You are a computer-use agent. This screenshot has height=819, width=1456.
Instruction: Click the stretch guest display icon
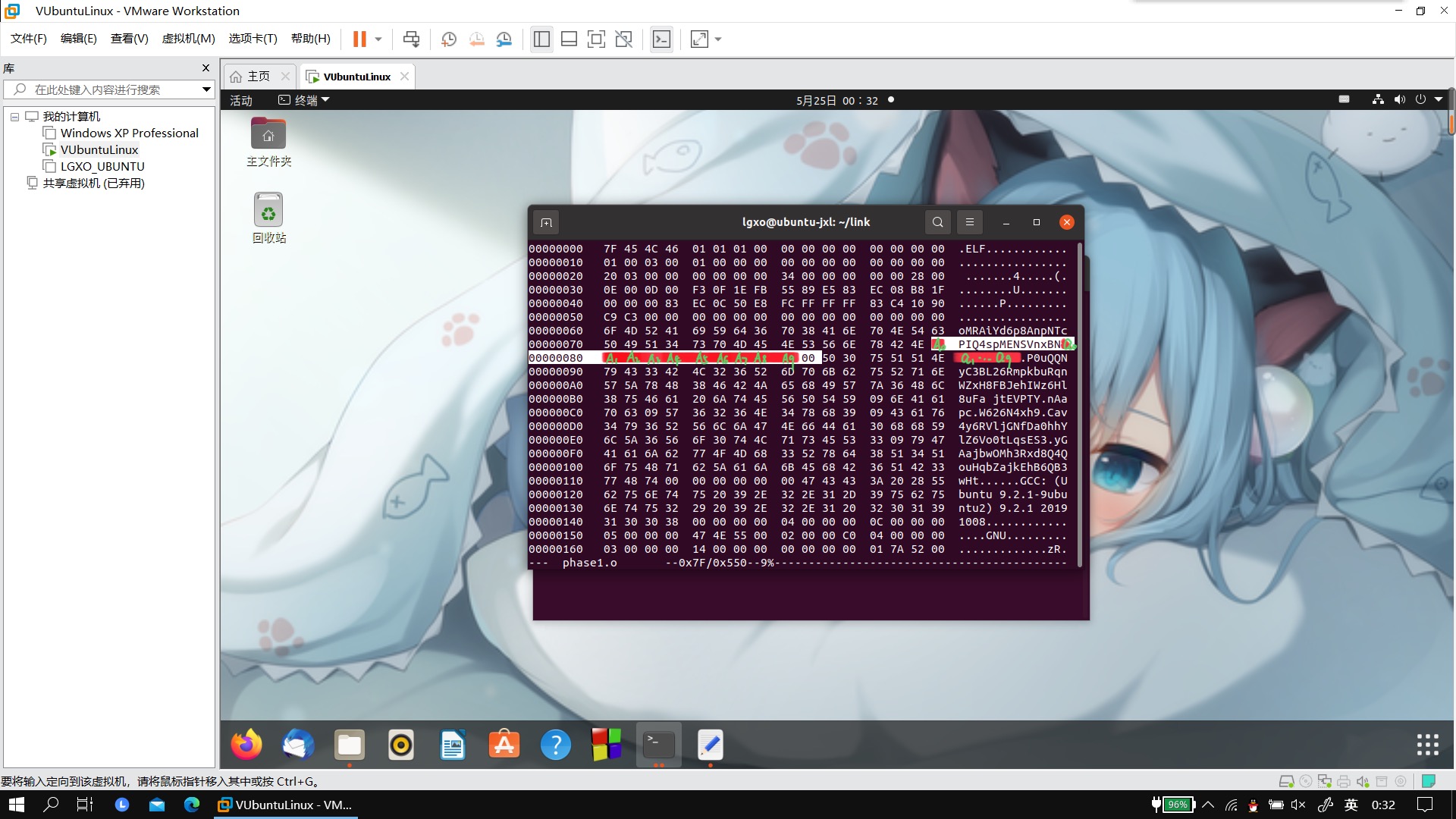pos(699,39)
